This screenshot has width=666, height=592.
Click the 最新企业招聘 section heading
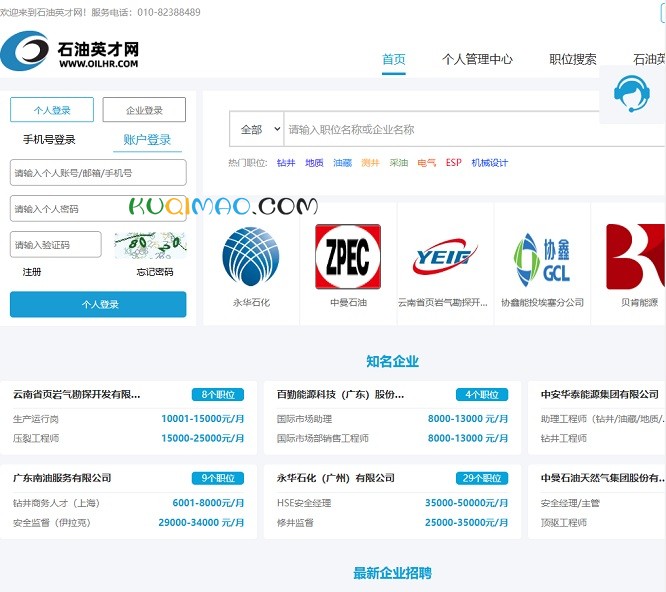[x=392, y=573]
